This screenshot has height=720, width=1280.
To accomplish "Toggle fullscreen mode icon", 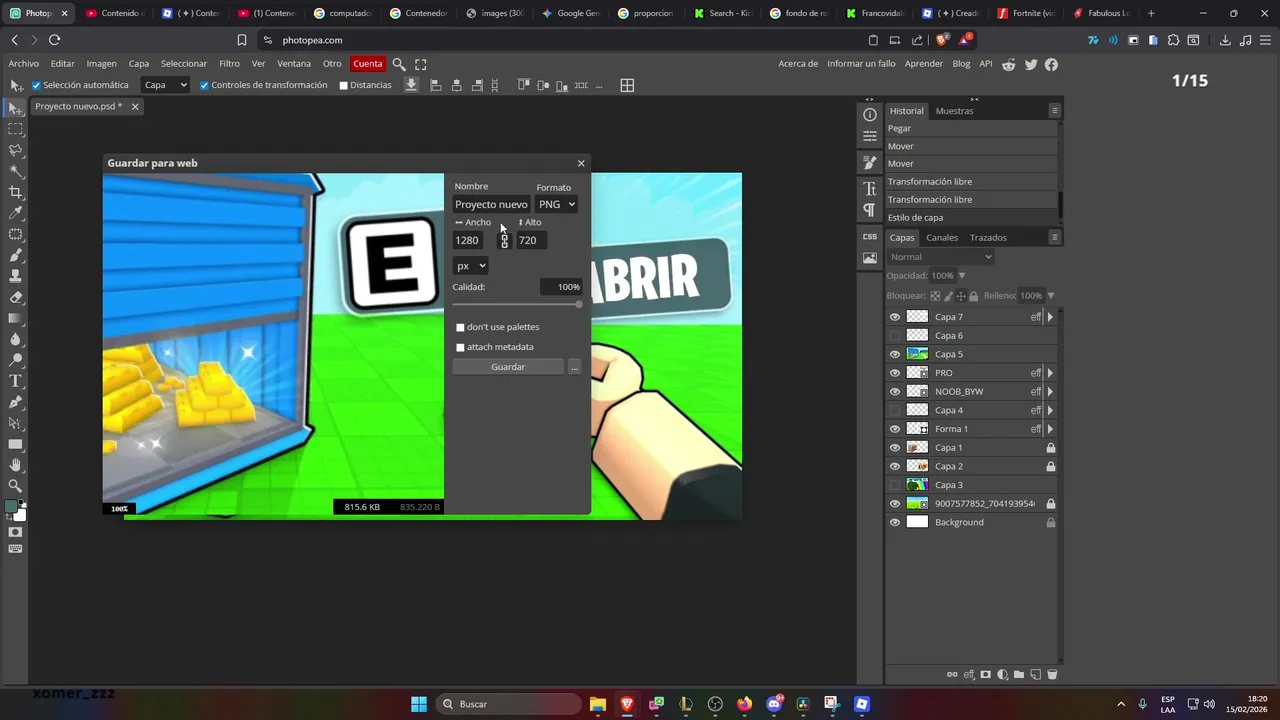I will [420, 64].
